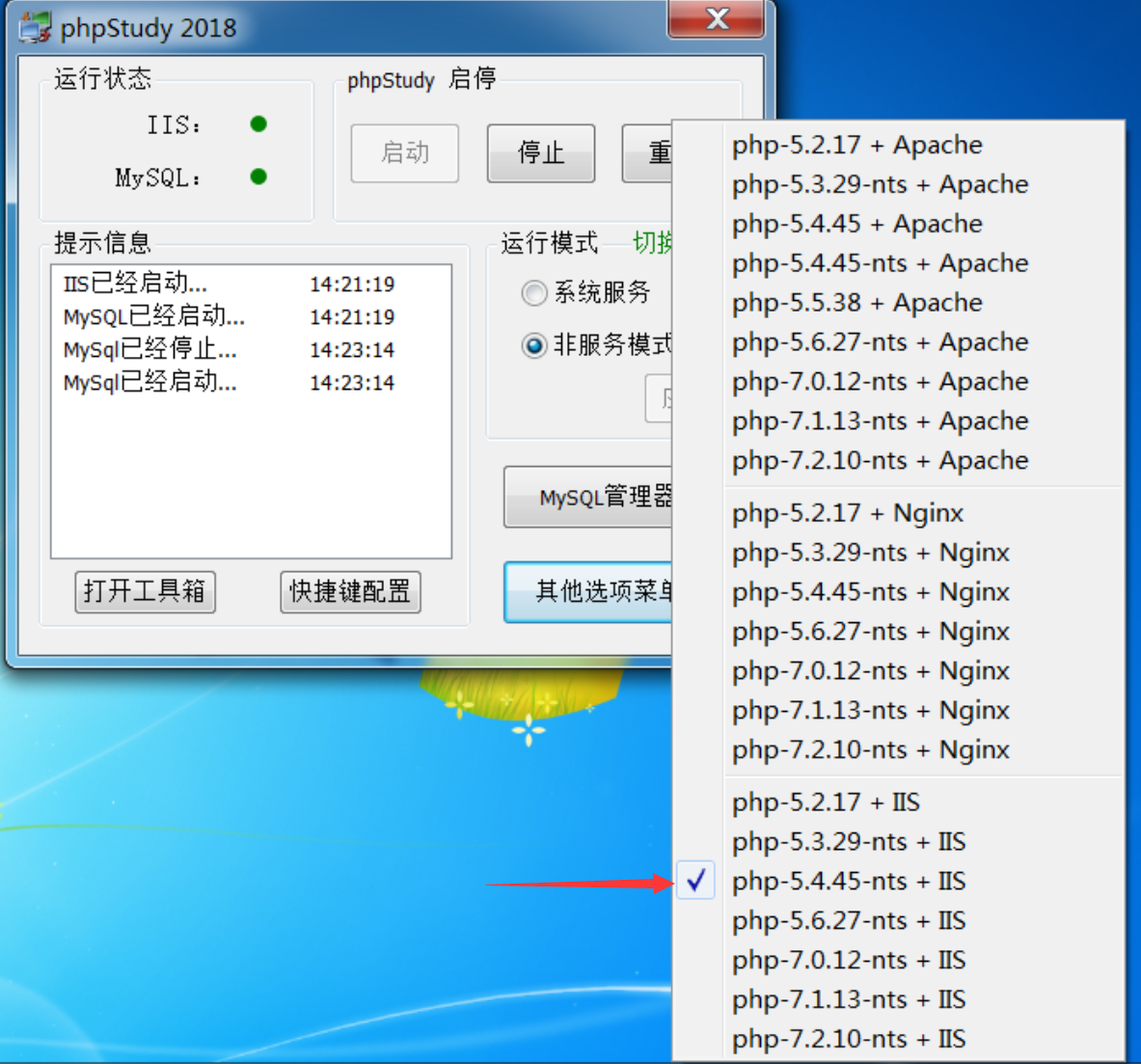Select the MySql已经停止 log entry
This screenshot has width=1141, height=1064.
point(150,349)
